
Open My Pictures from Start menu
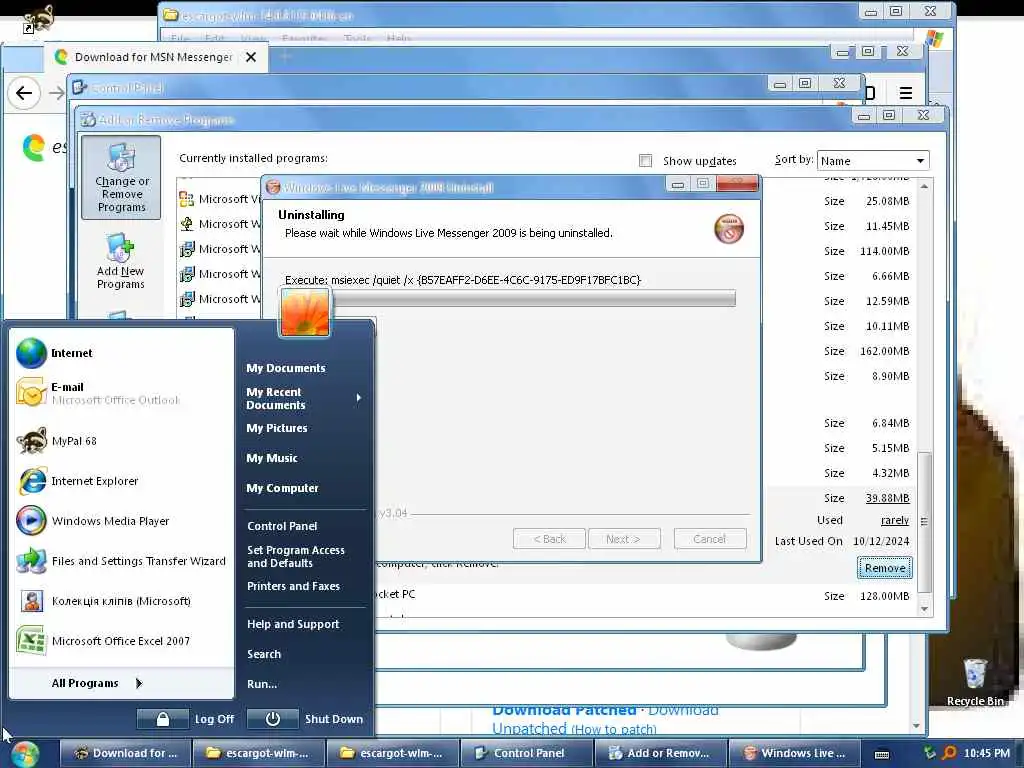[276, 428]
